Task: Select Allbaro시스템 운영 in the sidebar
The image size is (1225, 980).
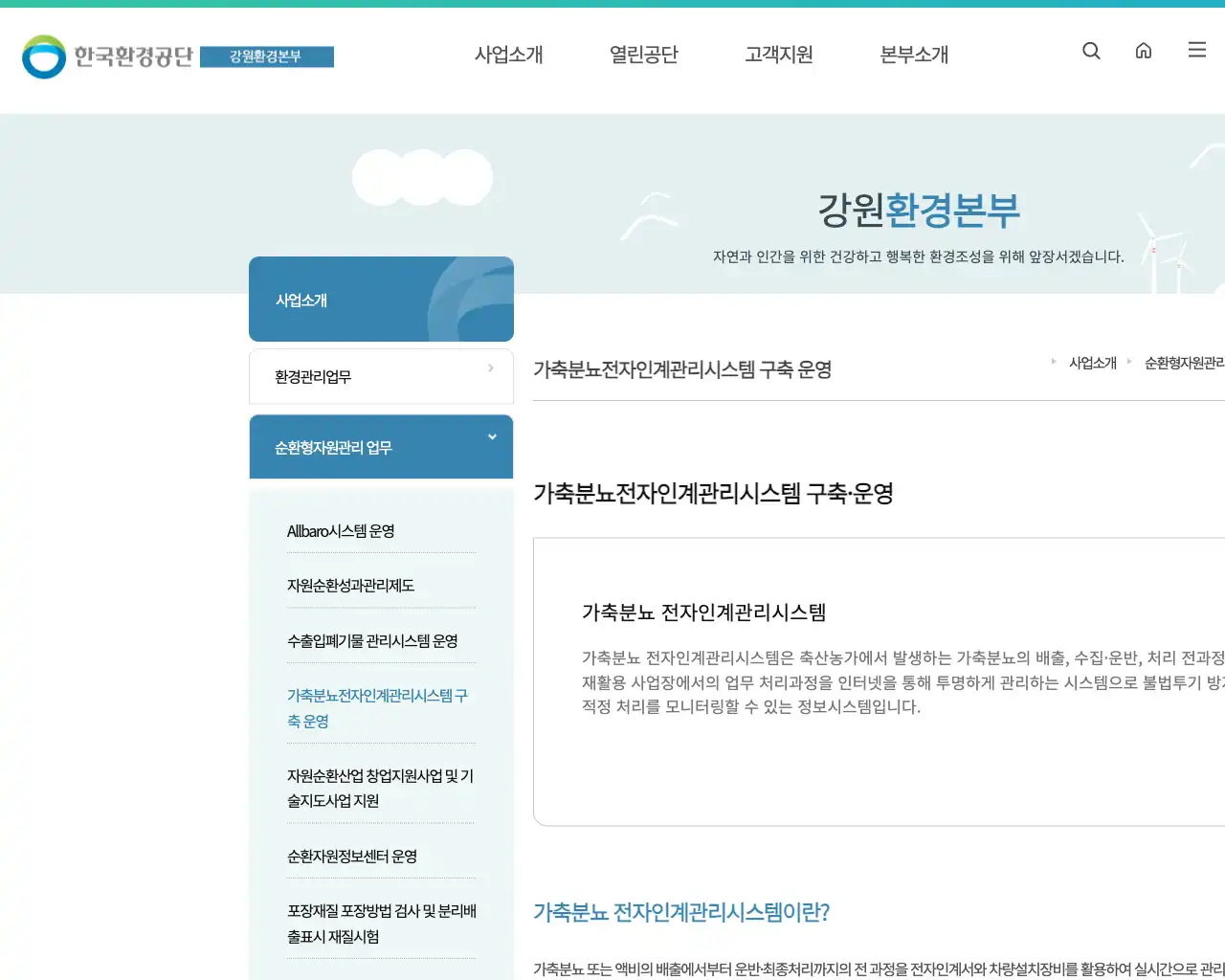Action: pos(343,530)
